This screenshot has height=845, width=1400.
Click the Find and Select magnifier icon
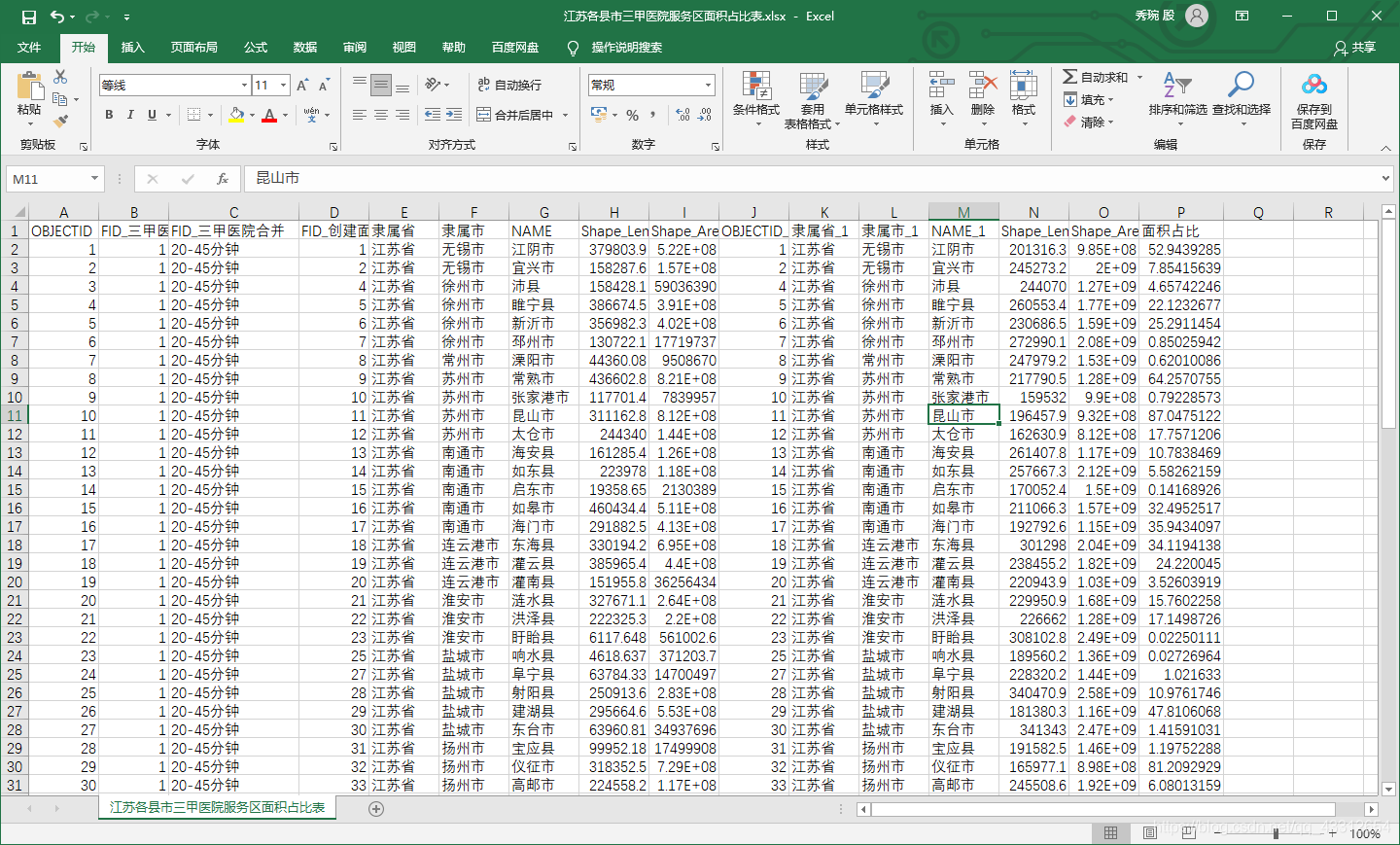tap(1241, 86)
